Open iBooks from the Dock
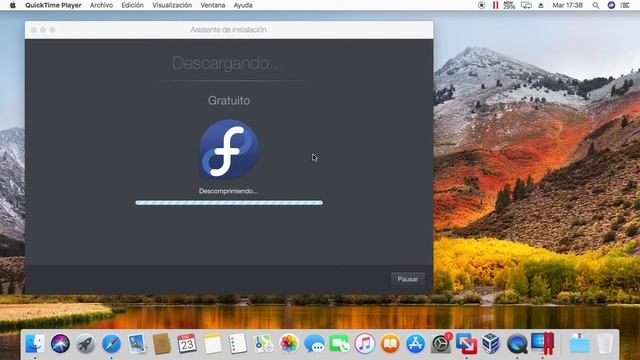 coord(390,343)
